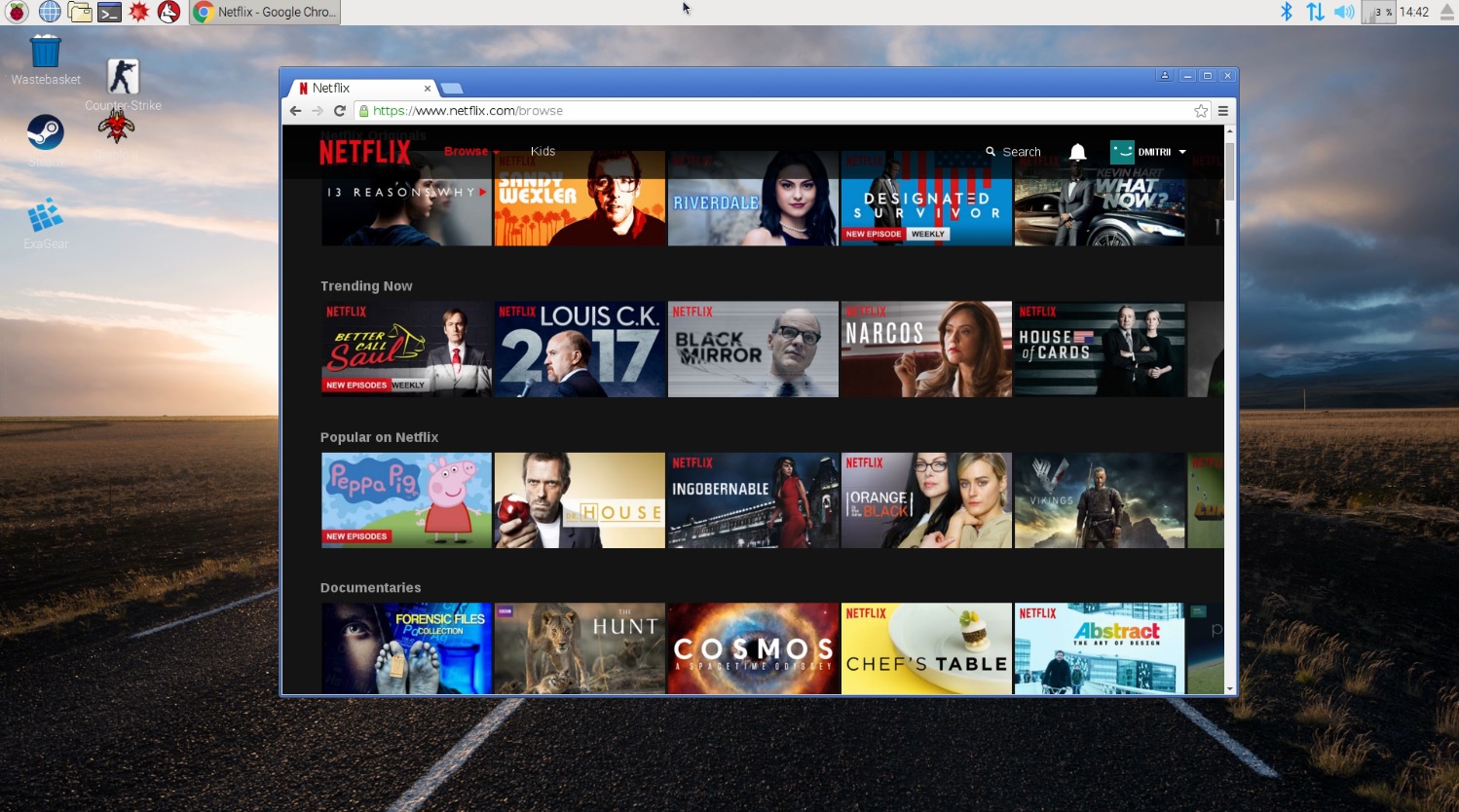Click the Popular on Netflix heading
The width and height of the screenshot is (1459, 812).
coord(379,437)
